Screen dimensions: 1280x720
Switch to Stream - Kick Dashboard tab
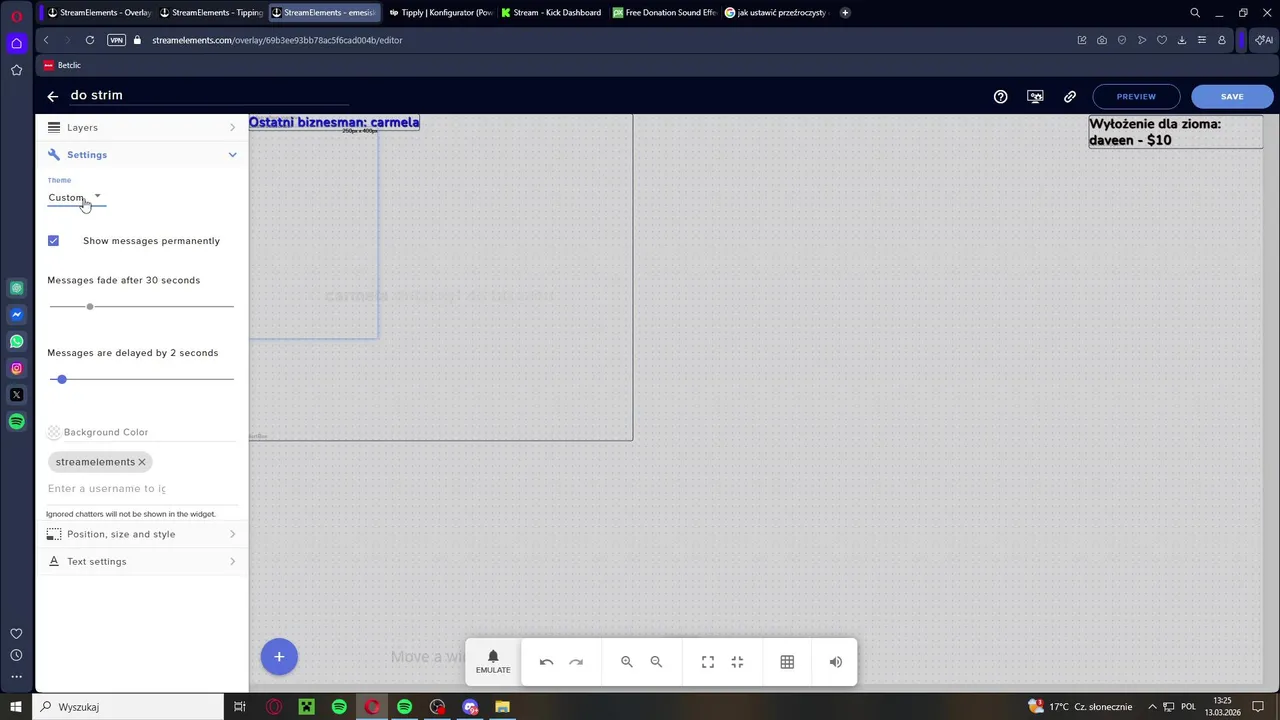552,13
